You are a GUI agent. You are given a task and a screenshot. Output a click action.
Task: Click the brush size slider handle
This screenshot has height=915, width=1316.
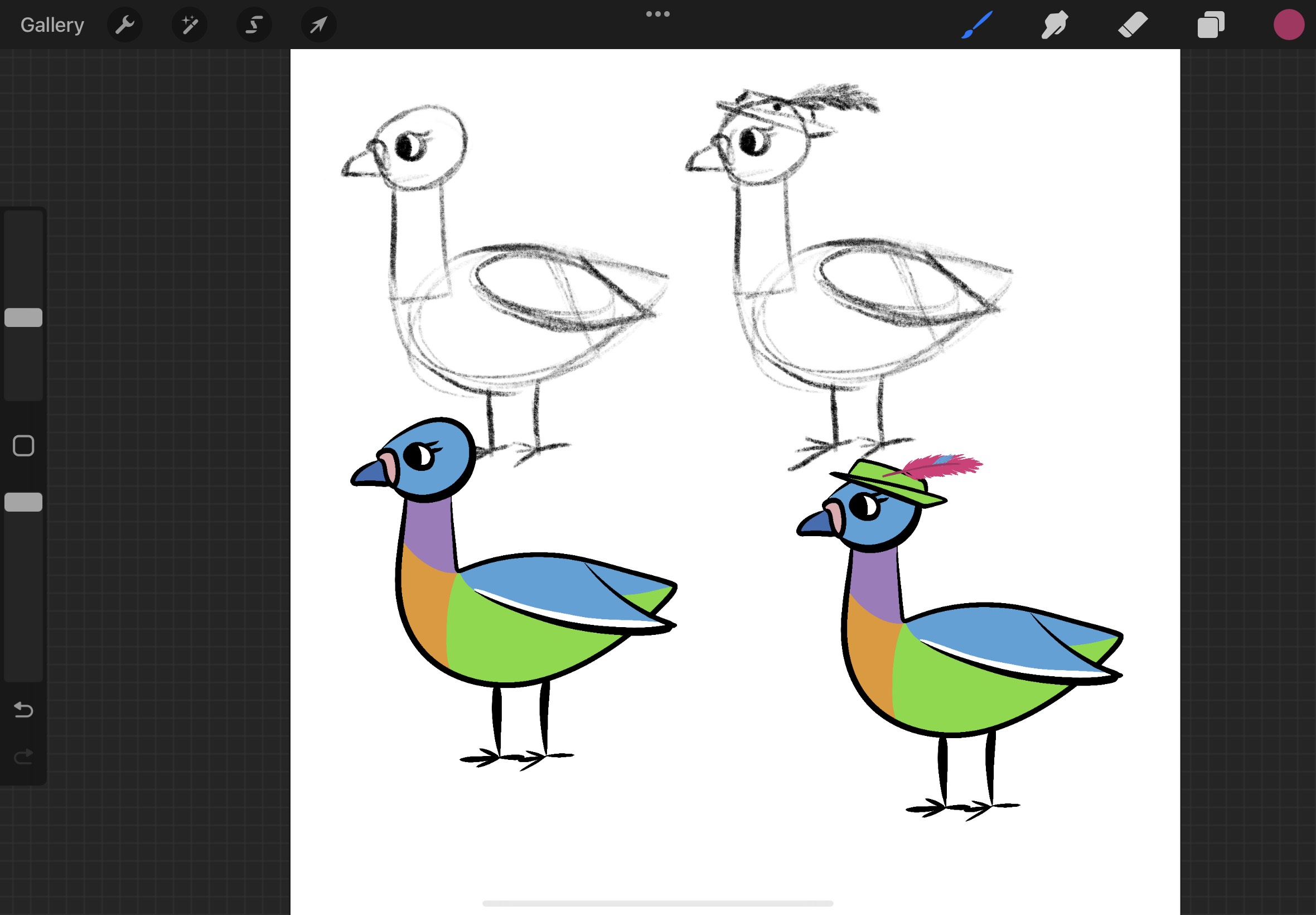pos(23,317)
